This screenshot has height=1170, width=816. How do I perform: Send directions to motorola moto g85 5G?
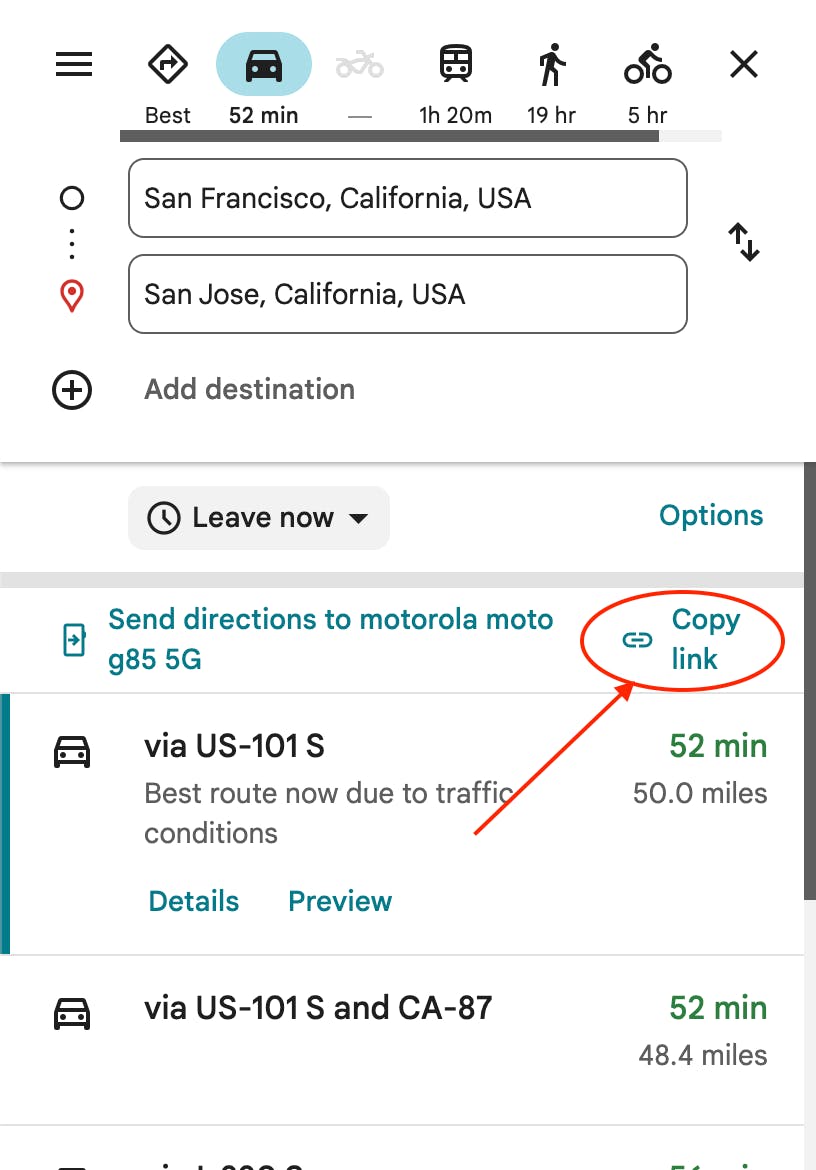(x=330, y=640)
